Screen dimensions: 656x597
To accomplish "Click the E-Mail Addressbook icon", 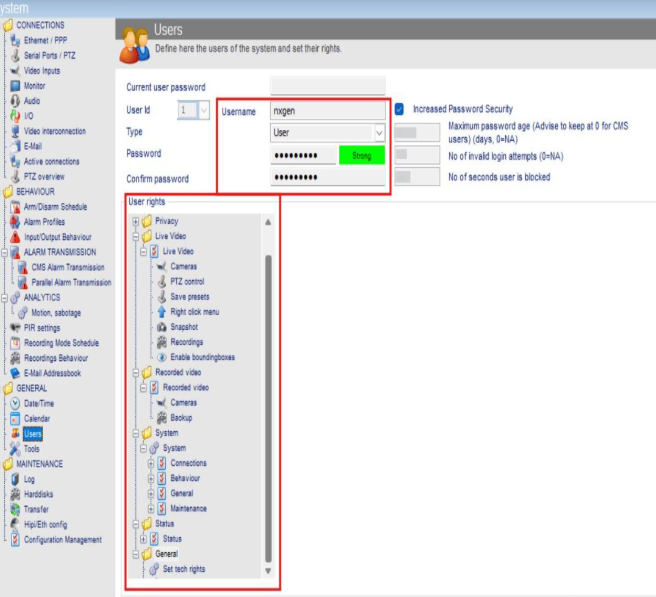I will 15,373.
